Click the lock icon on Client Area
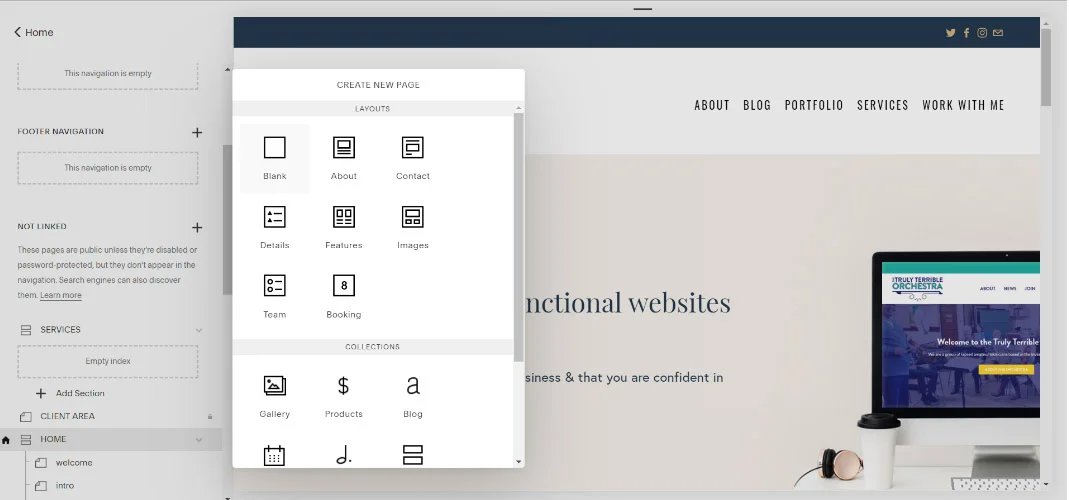The height and width of the screenshot is (500, 1069). point(210,416)
